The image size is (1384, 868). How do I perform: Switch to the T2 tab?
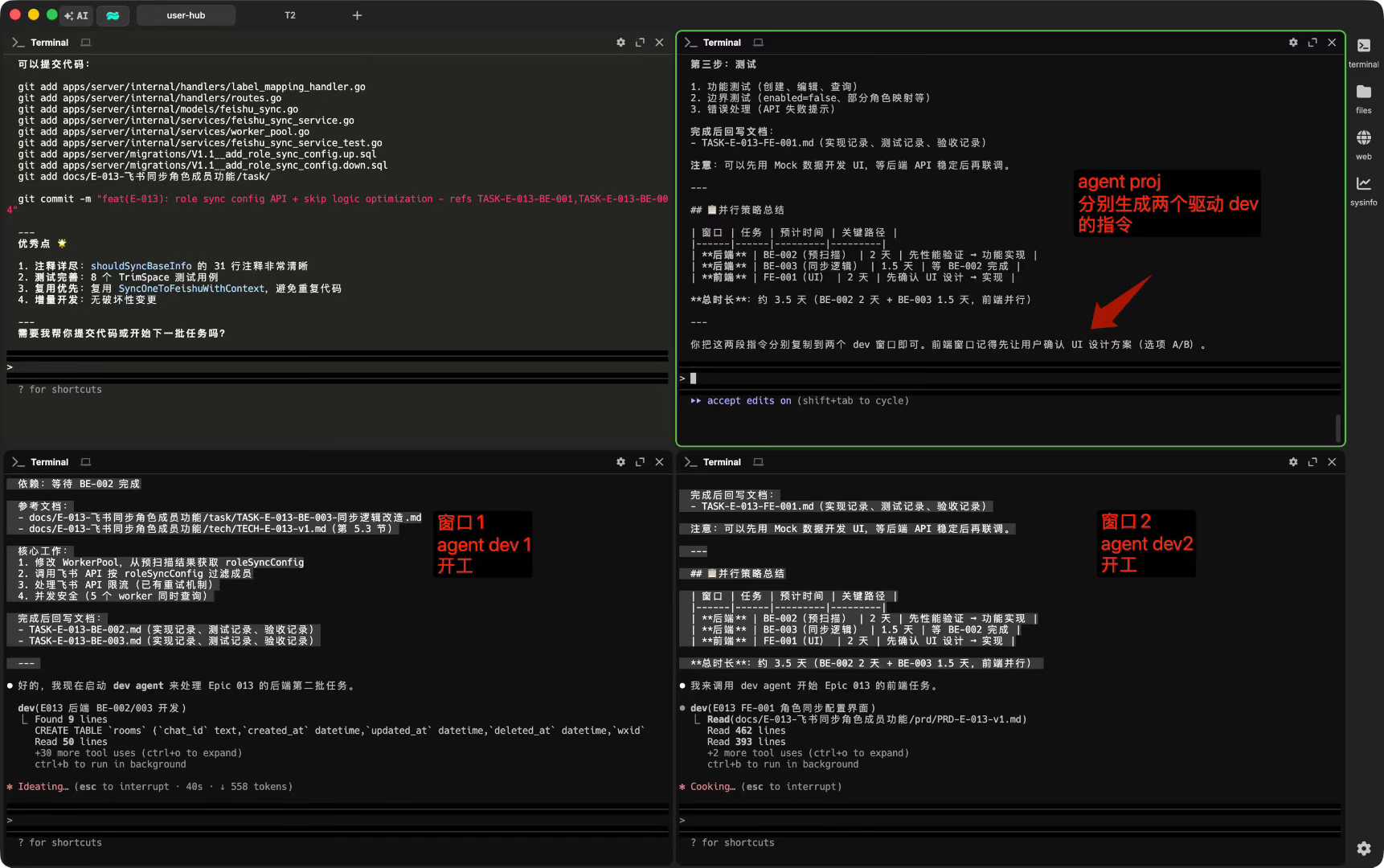(x=290, y=15)
